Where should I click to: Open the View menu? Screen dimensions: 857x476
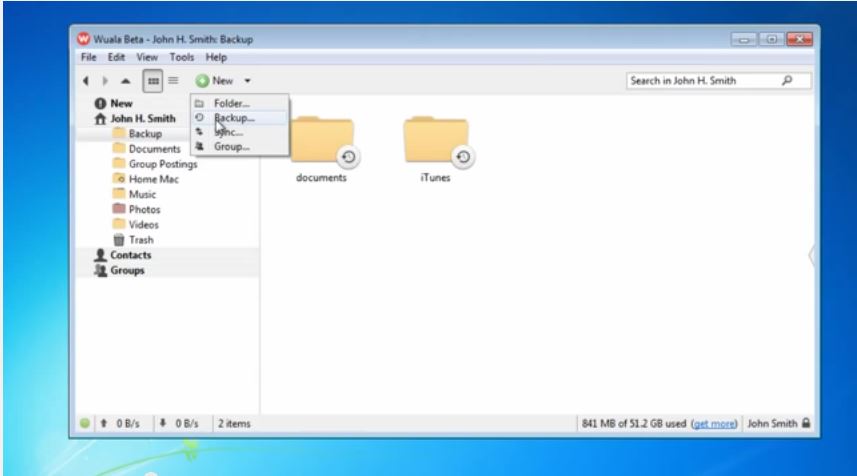(146, 58)
